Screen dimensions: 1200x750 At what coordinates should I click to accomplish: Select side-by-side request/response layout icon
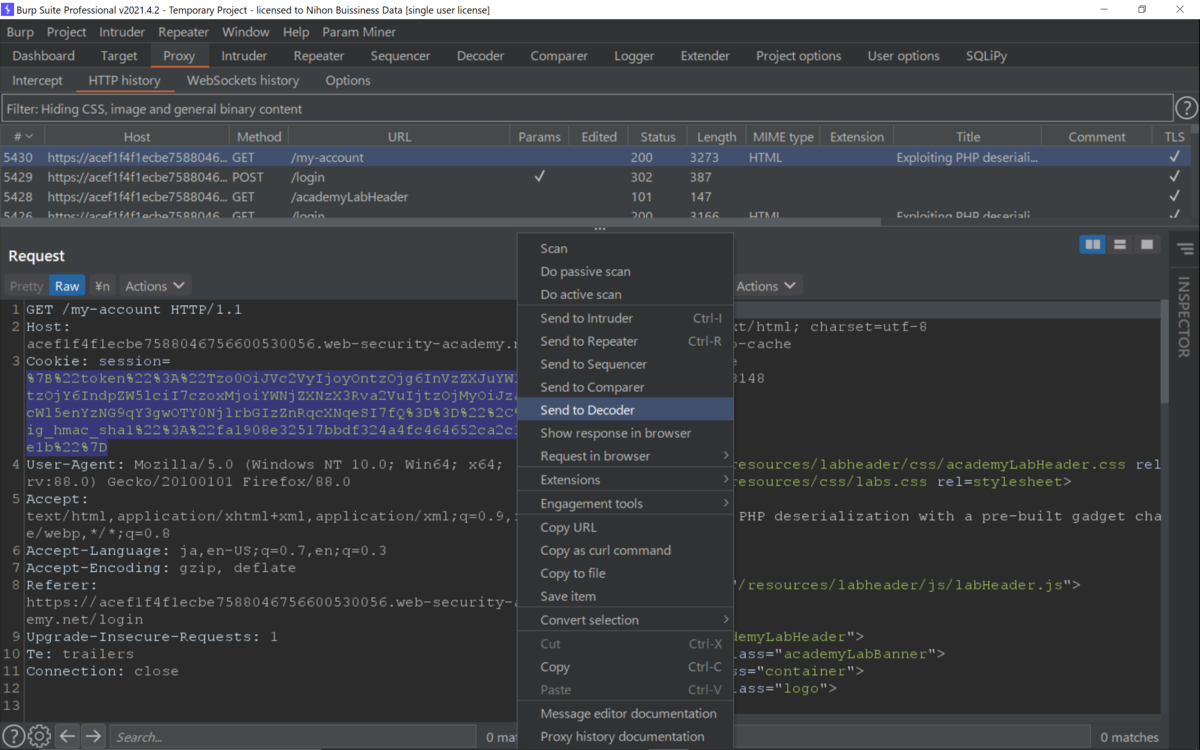pos(1093,244)
